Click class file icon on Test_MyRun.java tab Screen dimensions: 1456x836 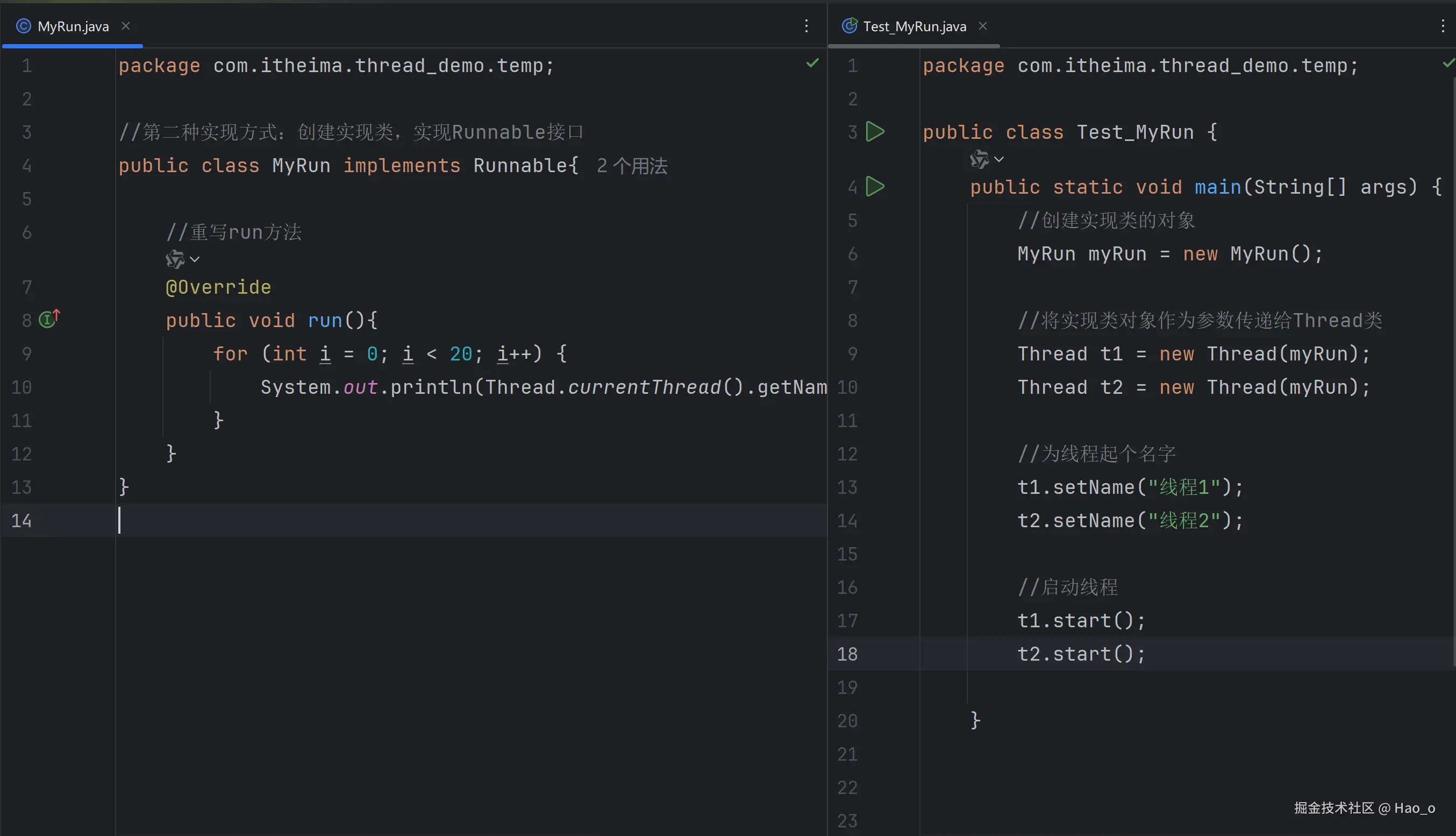[x=849, y=26]
